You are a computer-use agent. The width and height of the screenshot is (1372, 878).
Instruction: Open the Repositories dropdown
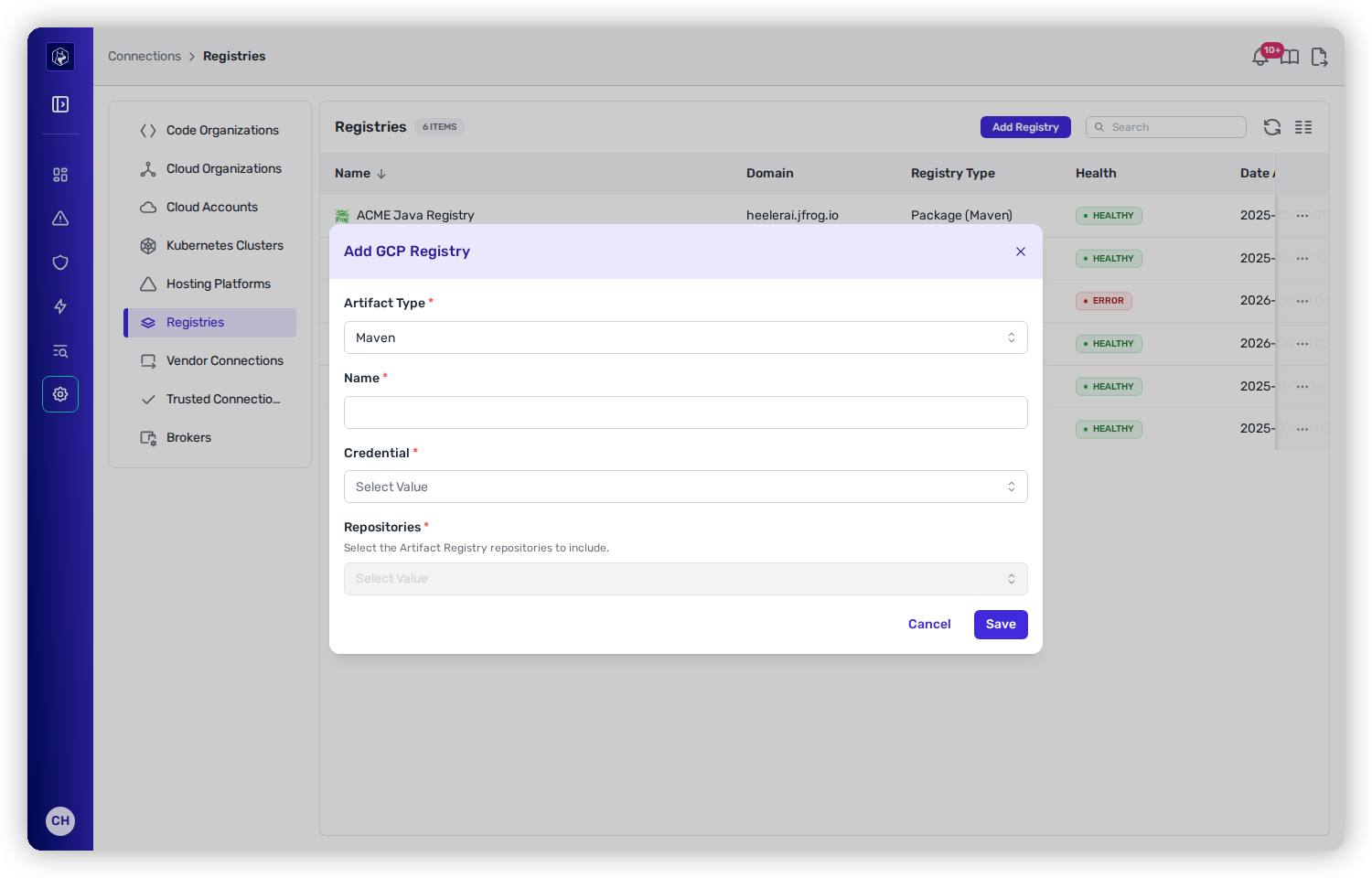pyautogui.click(x=686, y=579)
